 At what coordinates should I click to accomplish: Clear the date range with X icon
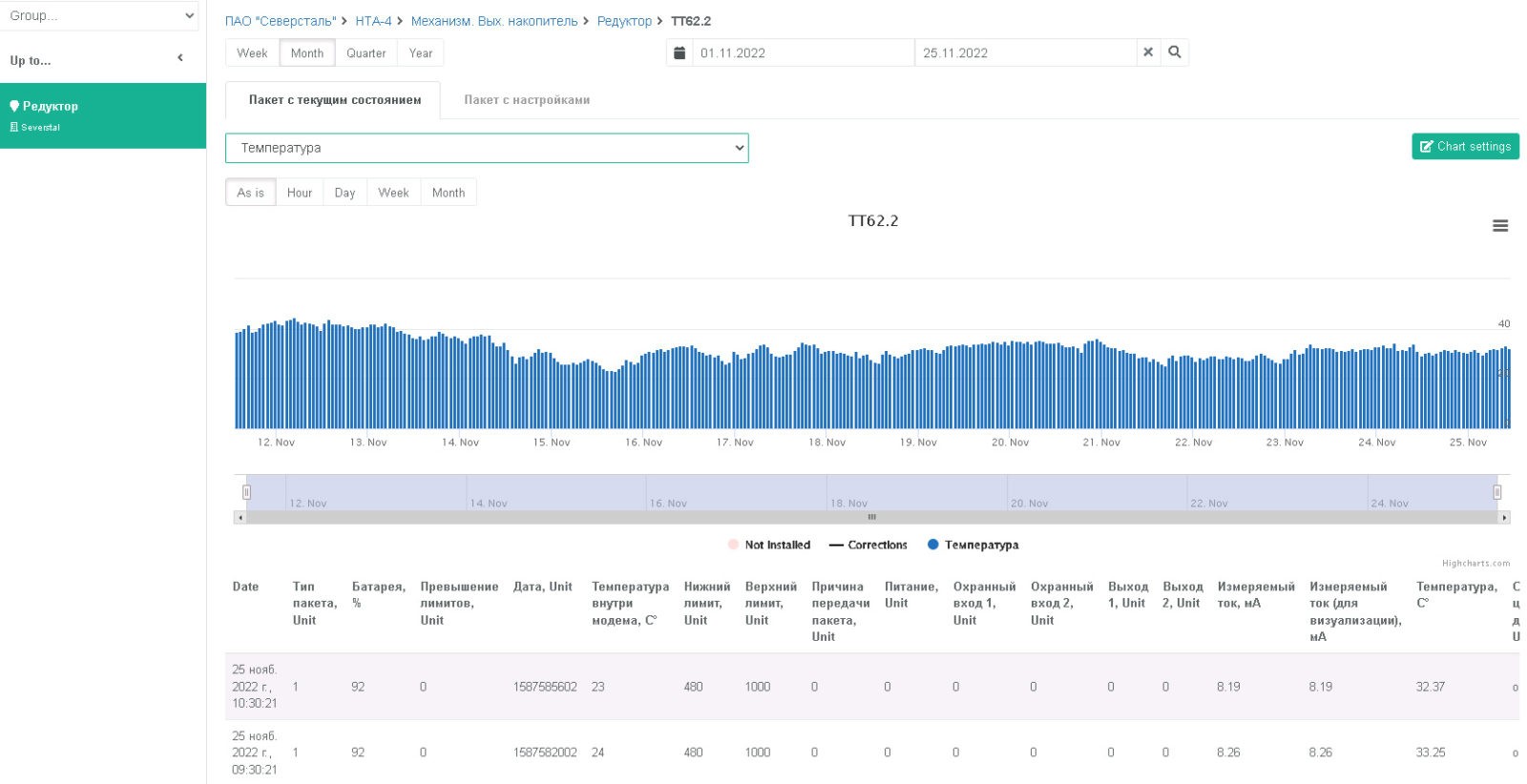tap(1148, 52)
